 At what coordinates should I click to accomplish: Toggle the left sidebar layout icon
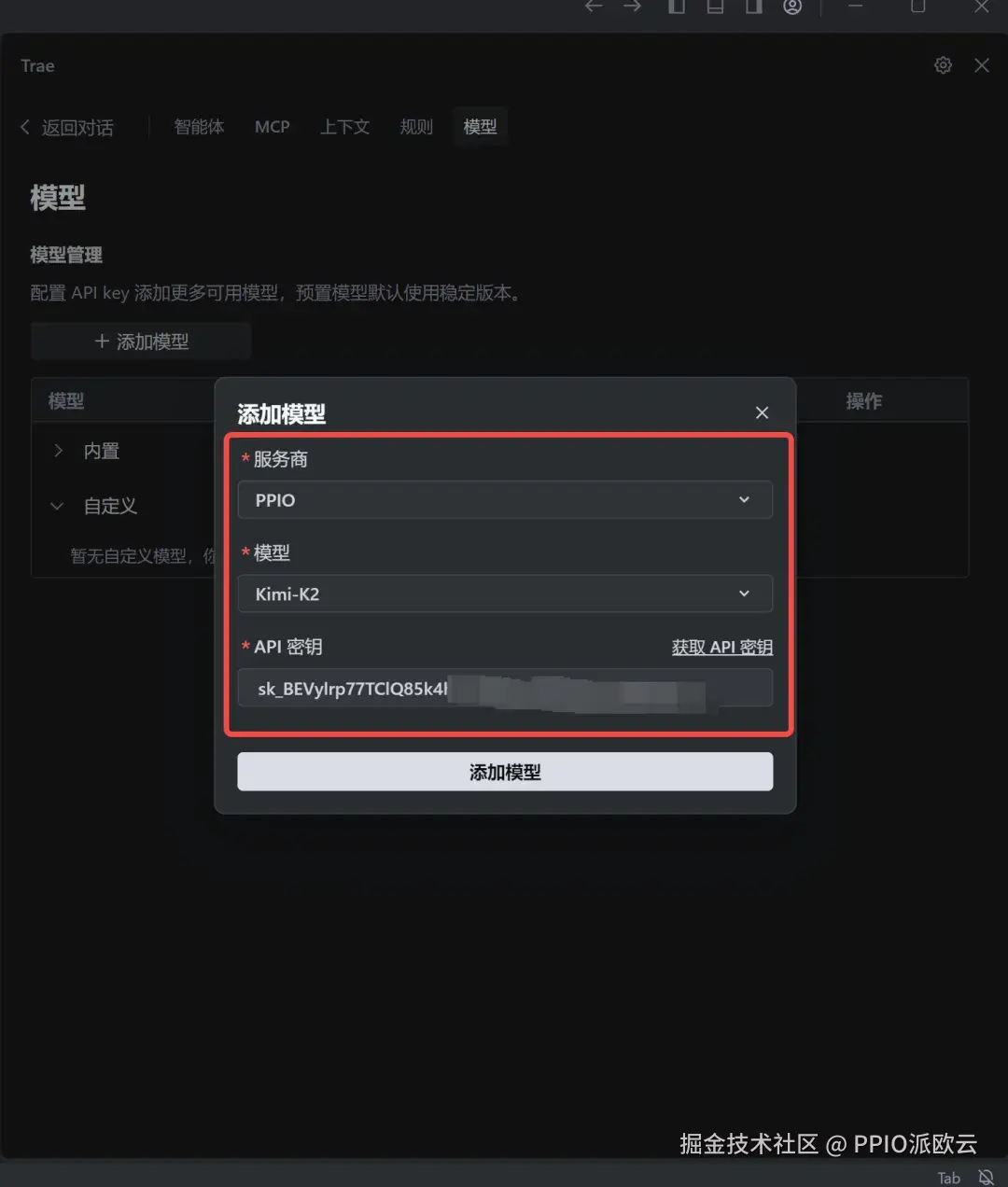677,6
